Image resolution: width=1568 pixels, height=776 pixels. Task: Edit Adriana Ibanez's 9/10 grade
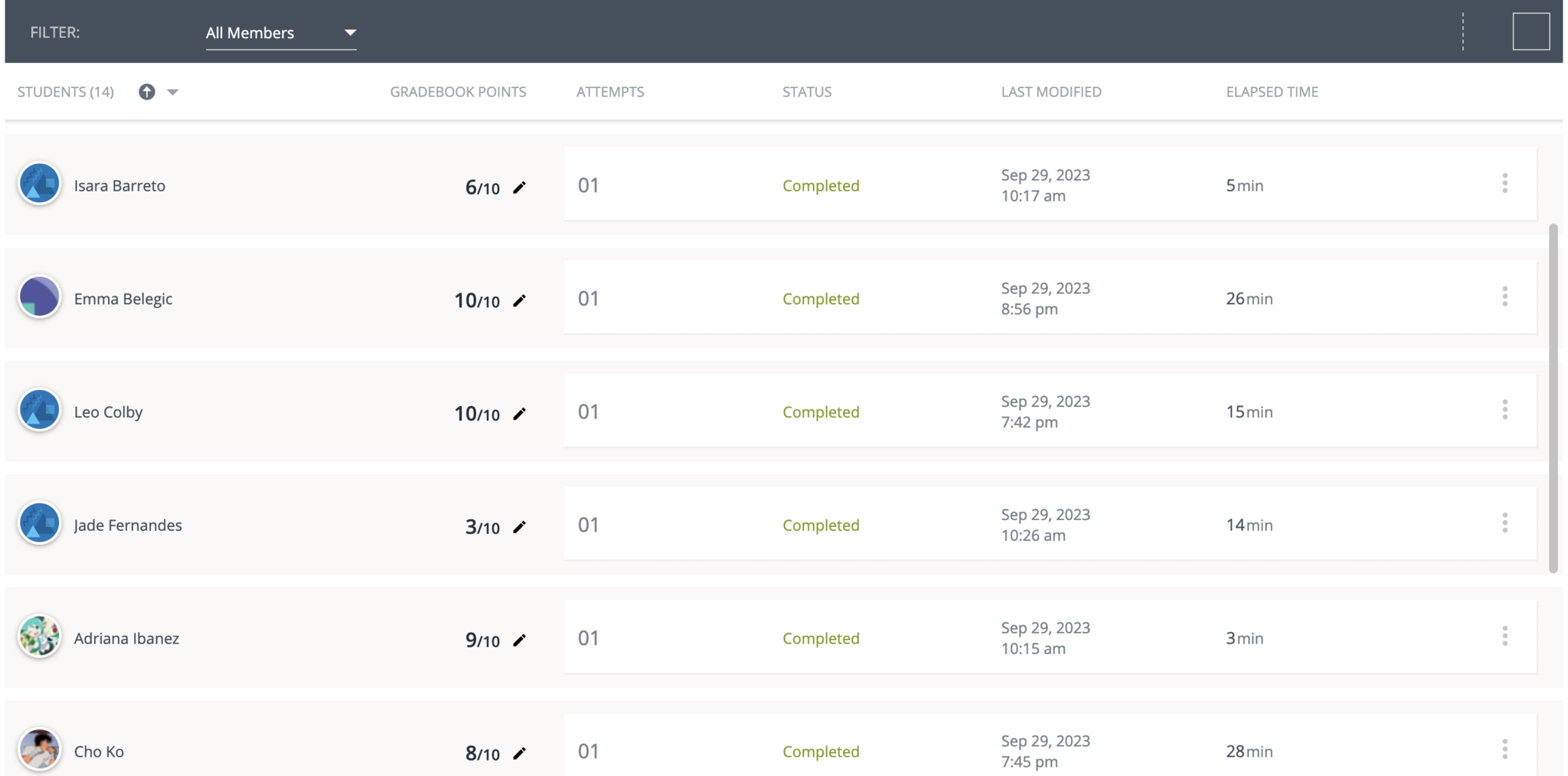(519, 640)
